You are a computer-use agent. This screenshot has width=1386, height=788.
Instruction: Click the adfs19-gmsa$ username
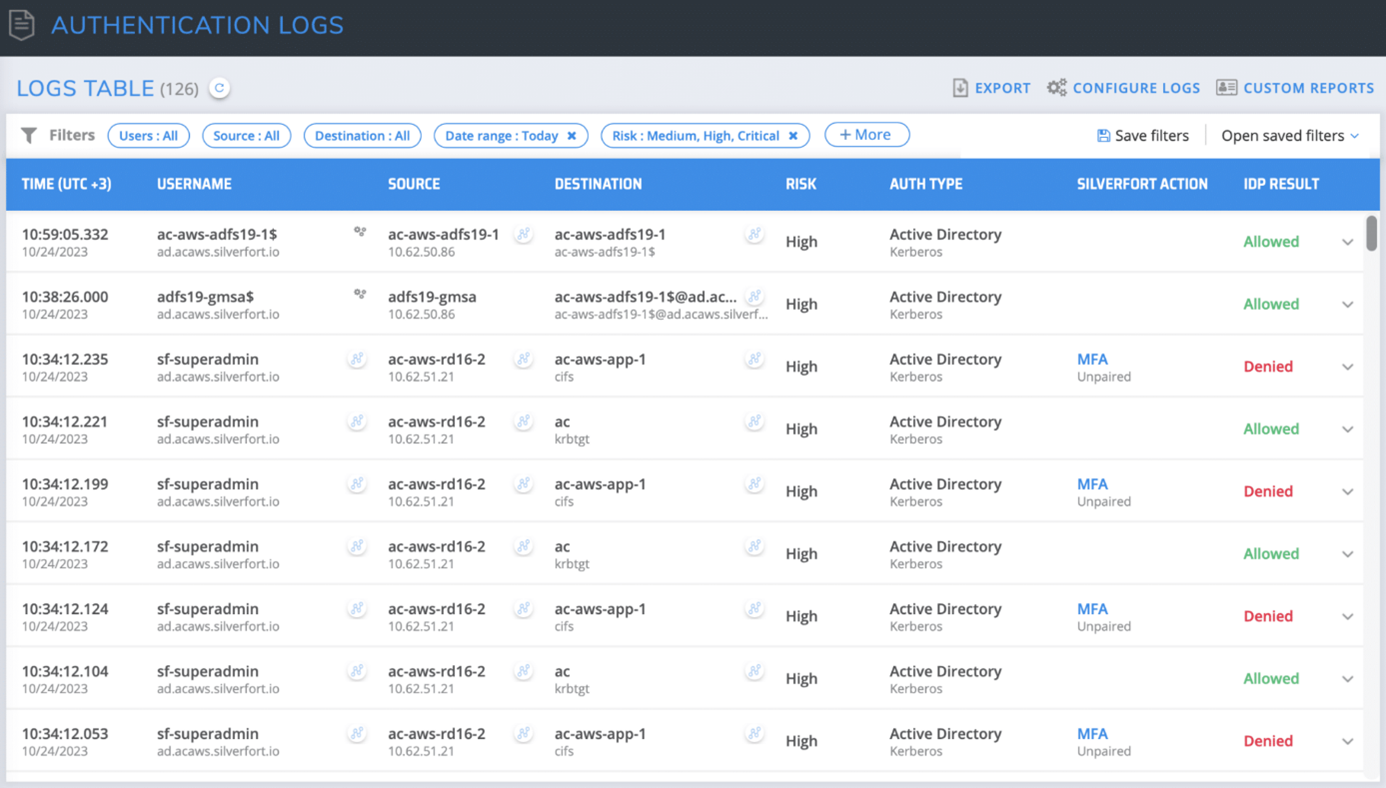[x=205, y=297]
